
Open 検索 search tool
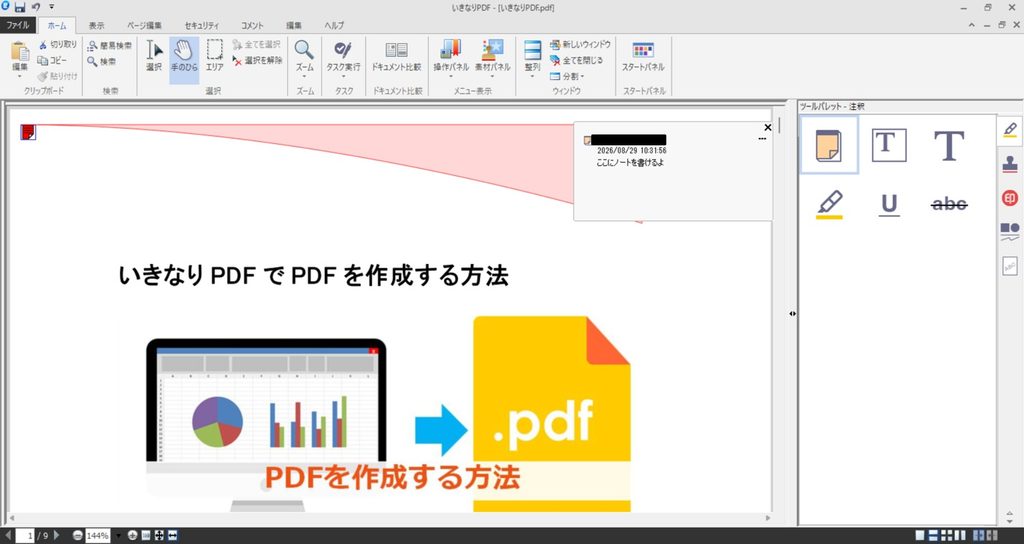click(x=102, y=61)
